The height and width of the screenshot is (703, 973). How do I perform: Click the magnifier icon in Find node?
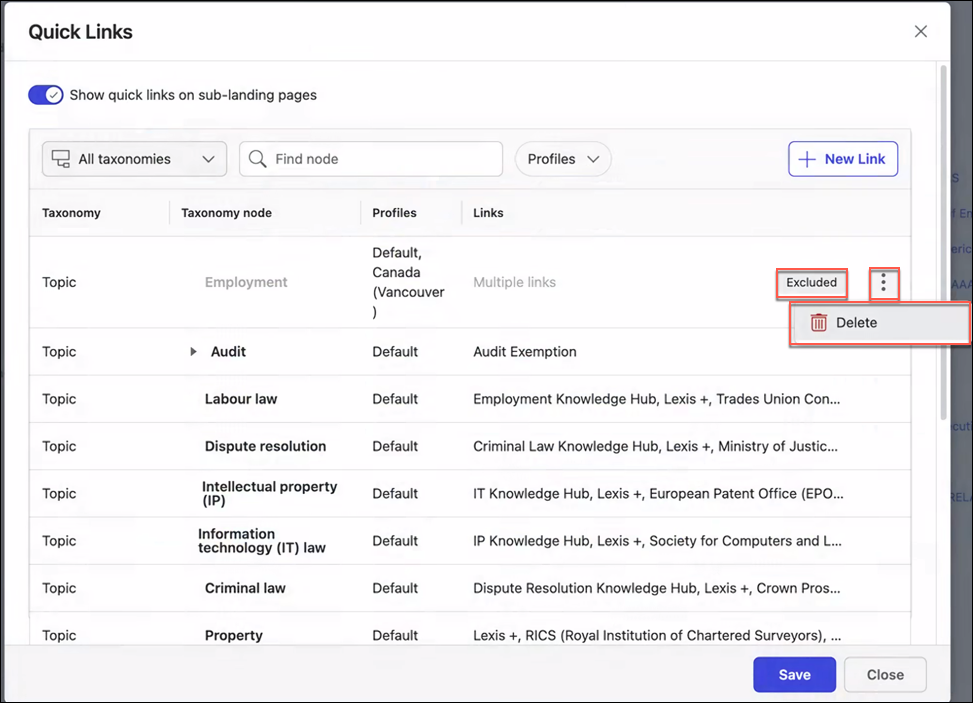[258, 159]
